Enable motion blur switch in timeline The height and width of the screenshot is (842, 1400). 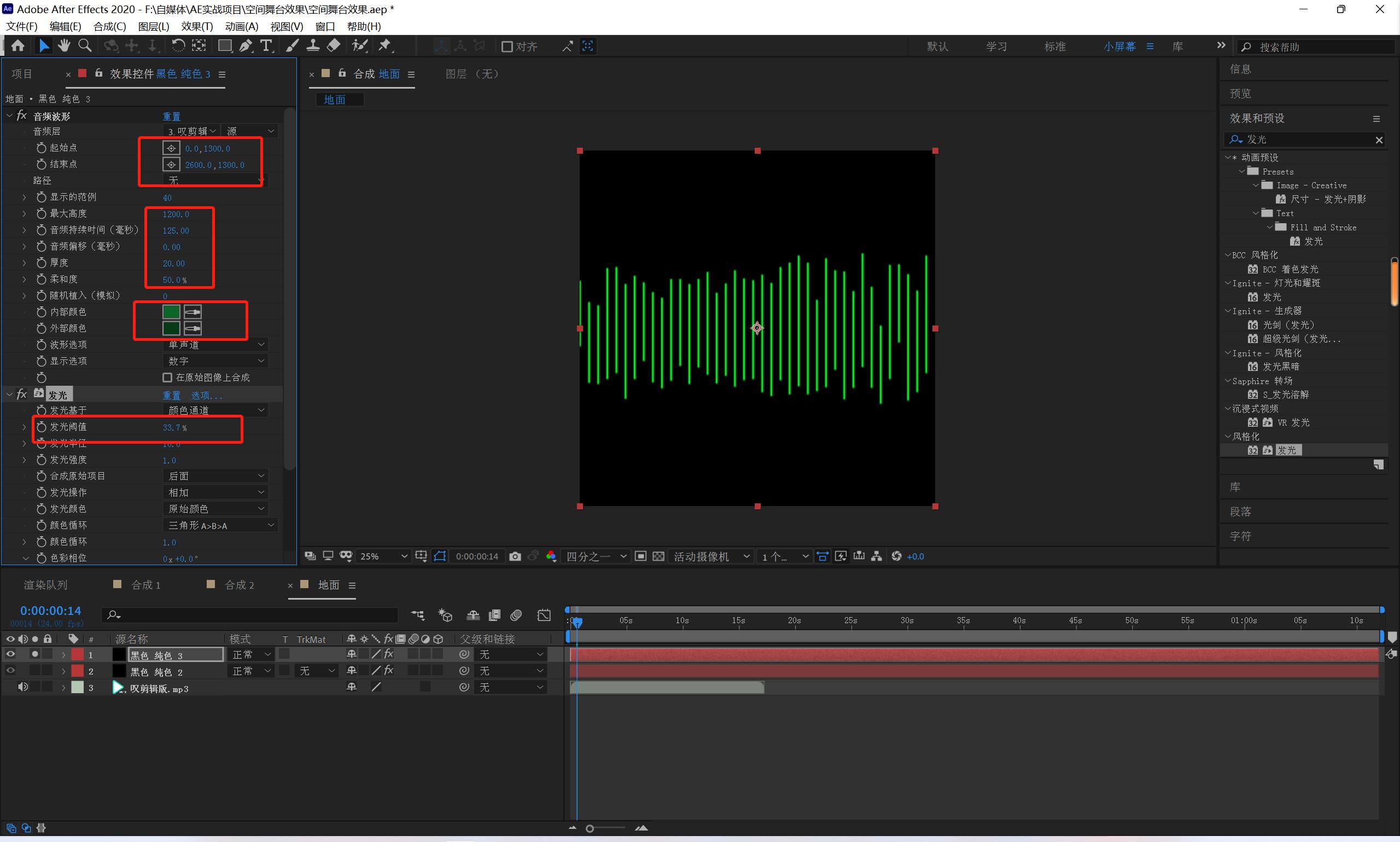[516, 615]
